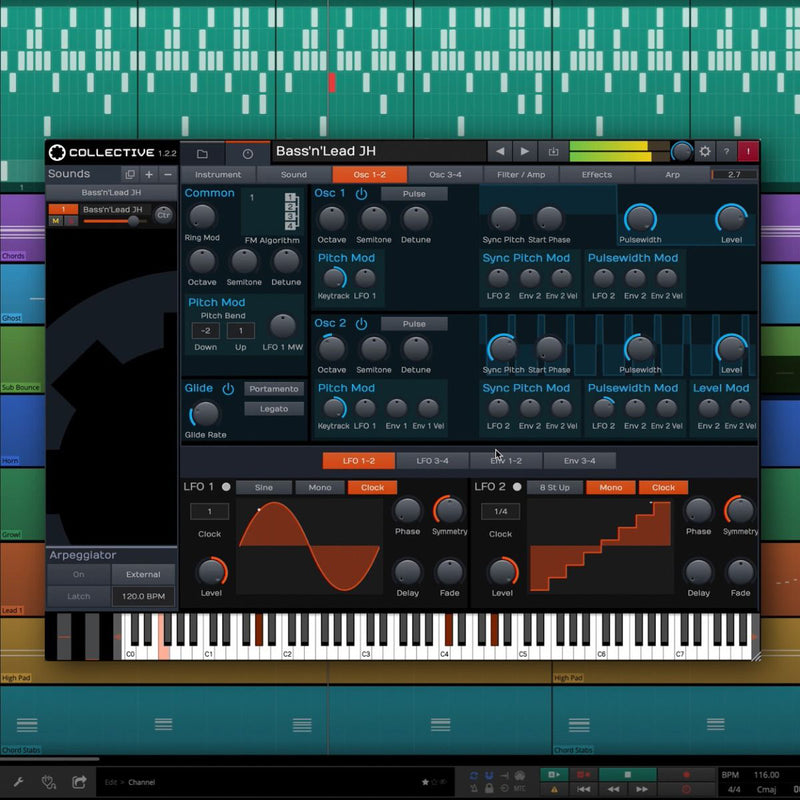Adjust the Bass'n'Lead JH sound volume slider
The width and height of the screenshot is (800, 800).
click(x=133, y=220)
